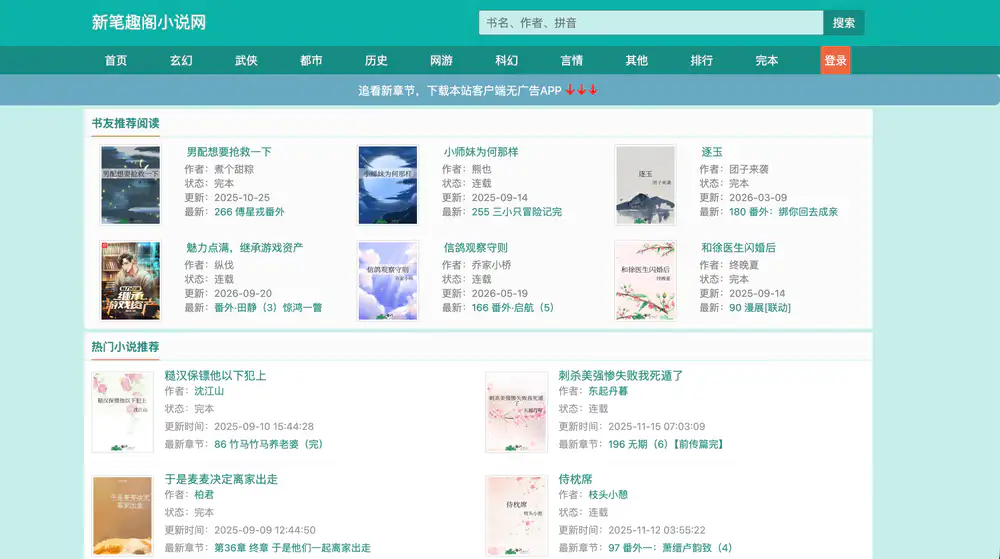Click author name 乔家小桥
This screenshot has width=1000, height=559.
[491, 265]
